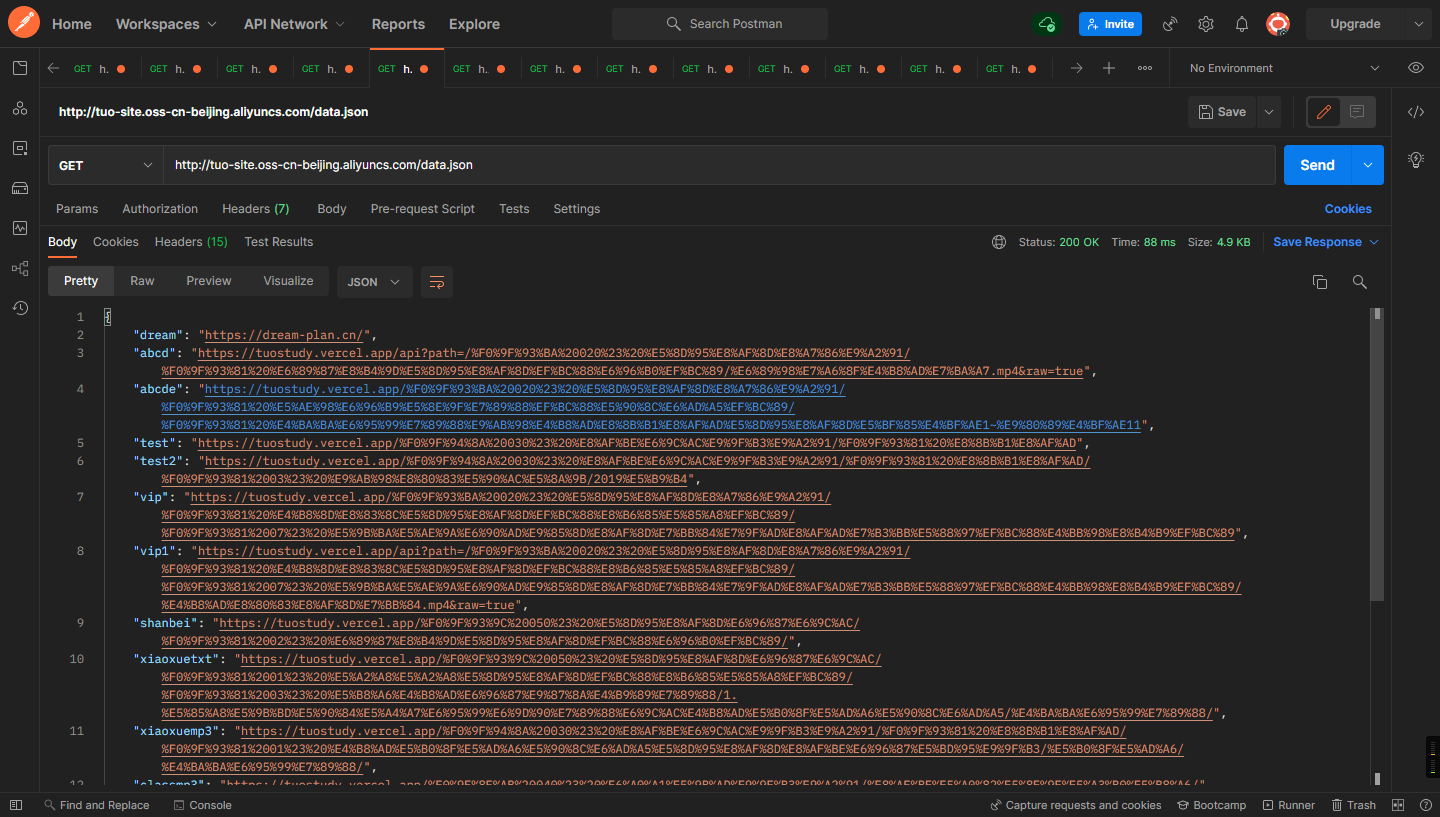Image resolution: width=1440 pixels, height=817 pixels.
Task: Open Environments panel in sidebar
Action: point(20,148)
